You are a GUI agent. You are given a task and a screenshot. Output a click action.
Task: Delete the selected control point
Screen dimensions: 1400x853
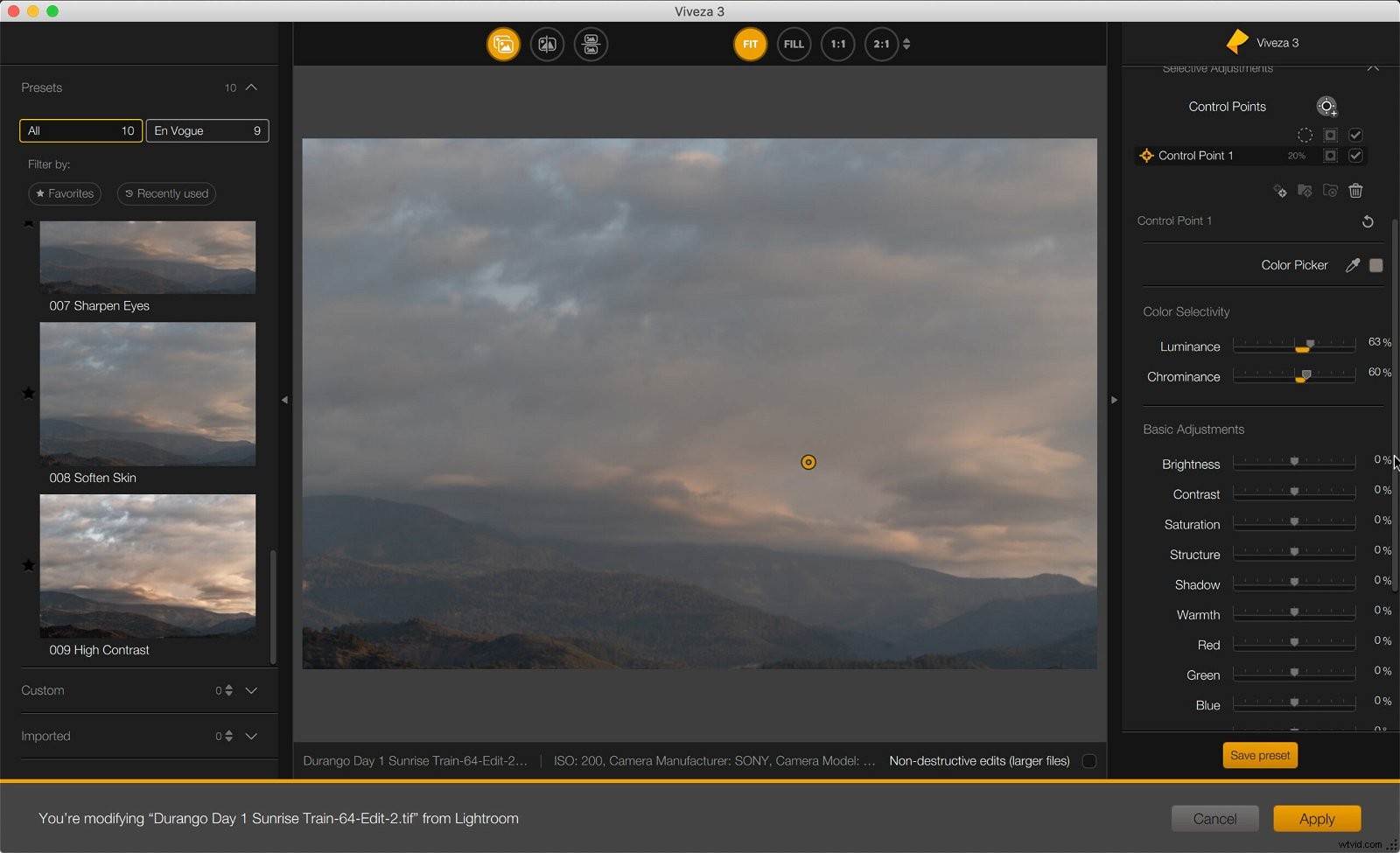pyautogui.click(x=1355, y=191)
